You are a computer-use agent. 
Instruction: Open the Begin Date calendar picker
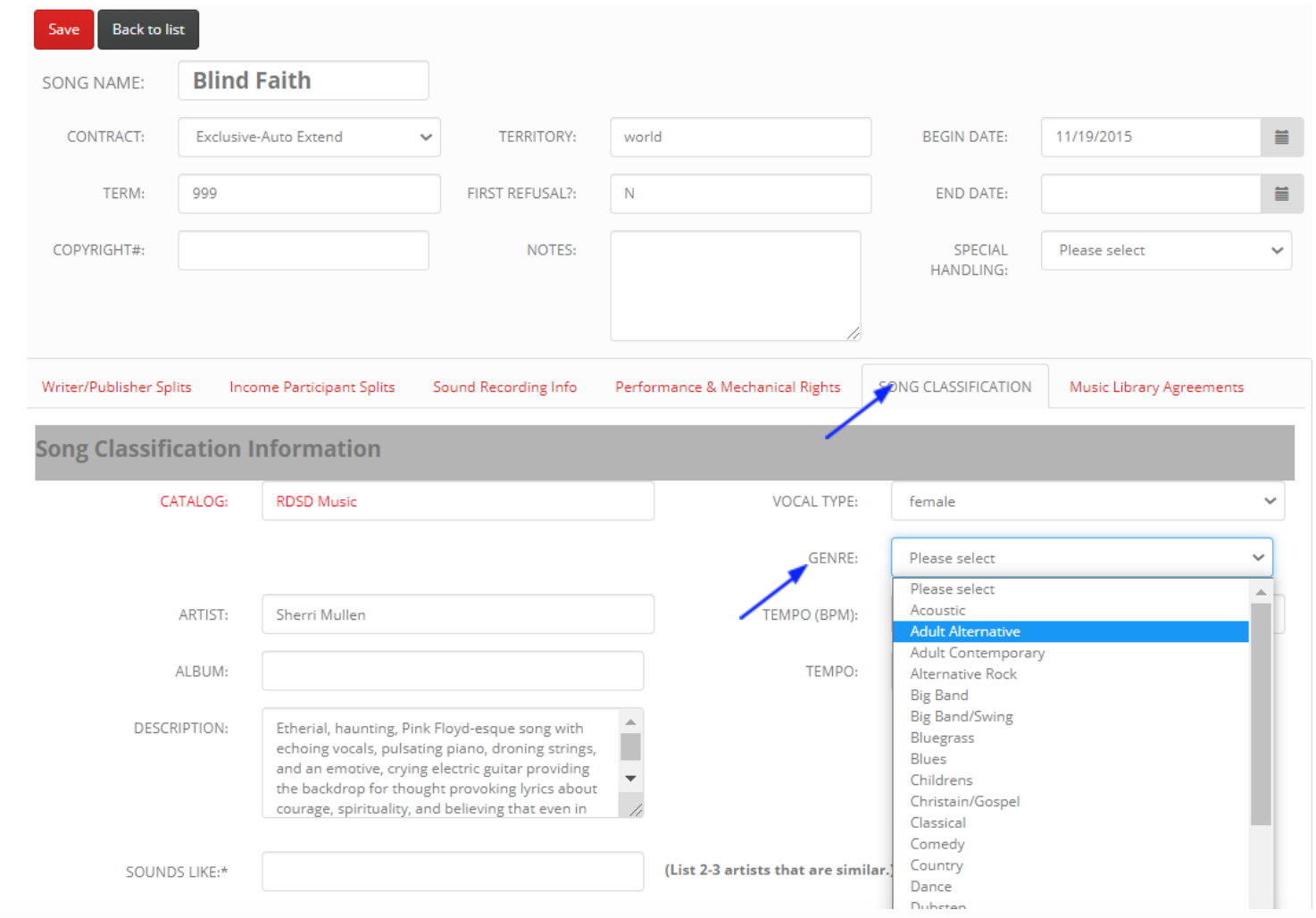tap(1281, 138)
